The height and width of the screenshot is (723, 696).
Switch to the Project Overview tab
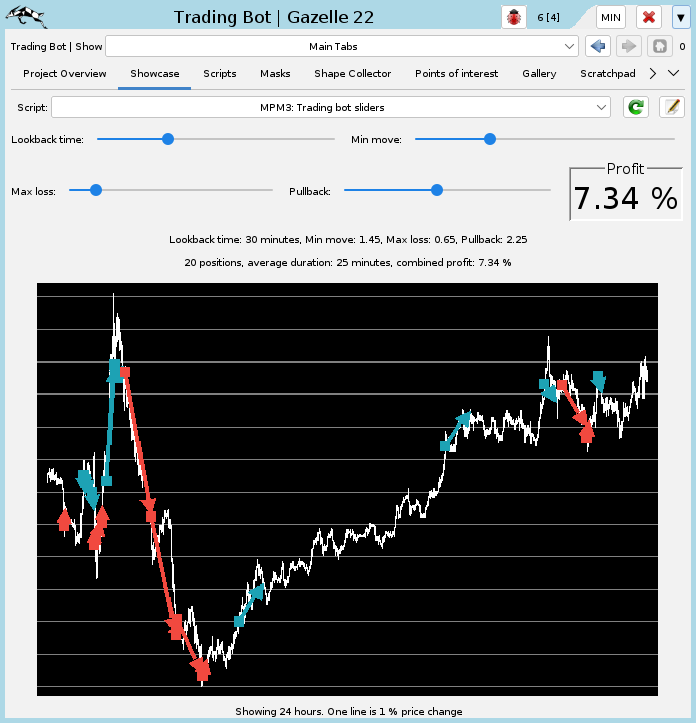[x=65, y=74]
